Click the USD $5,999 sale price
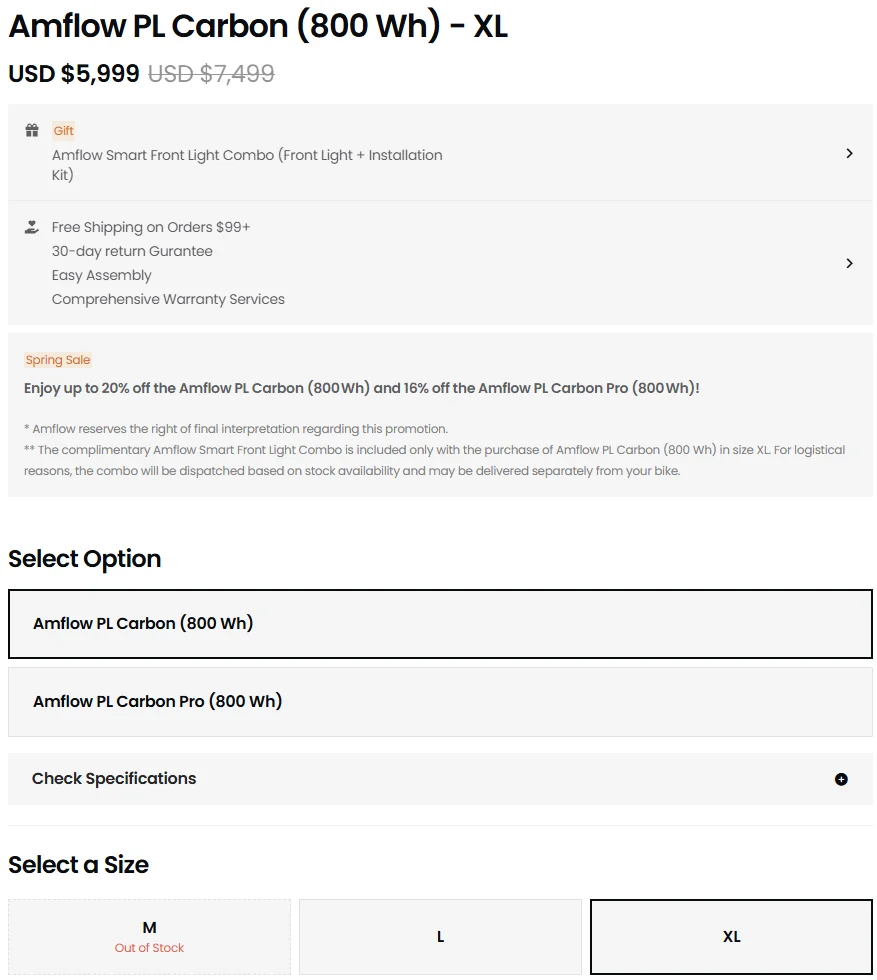877x980 pixels. click(74, 74)
